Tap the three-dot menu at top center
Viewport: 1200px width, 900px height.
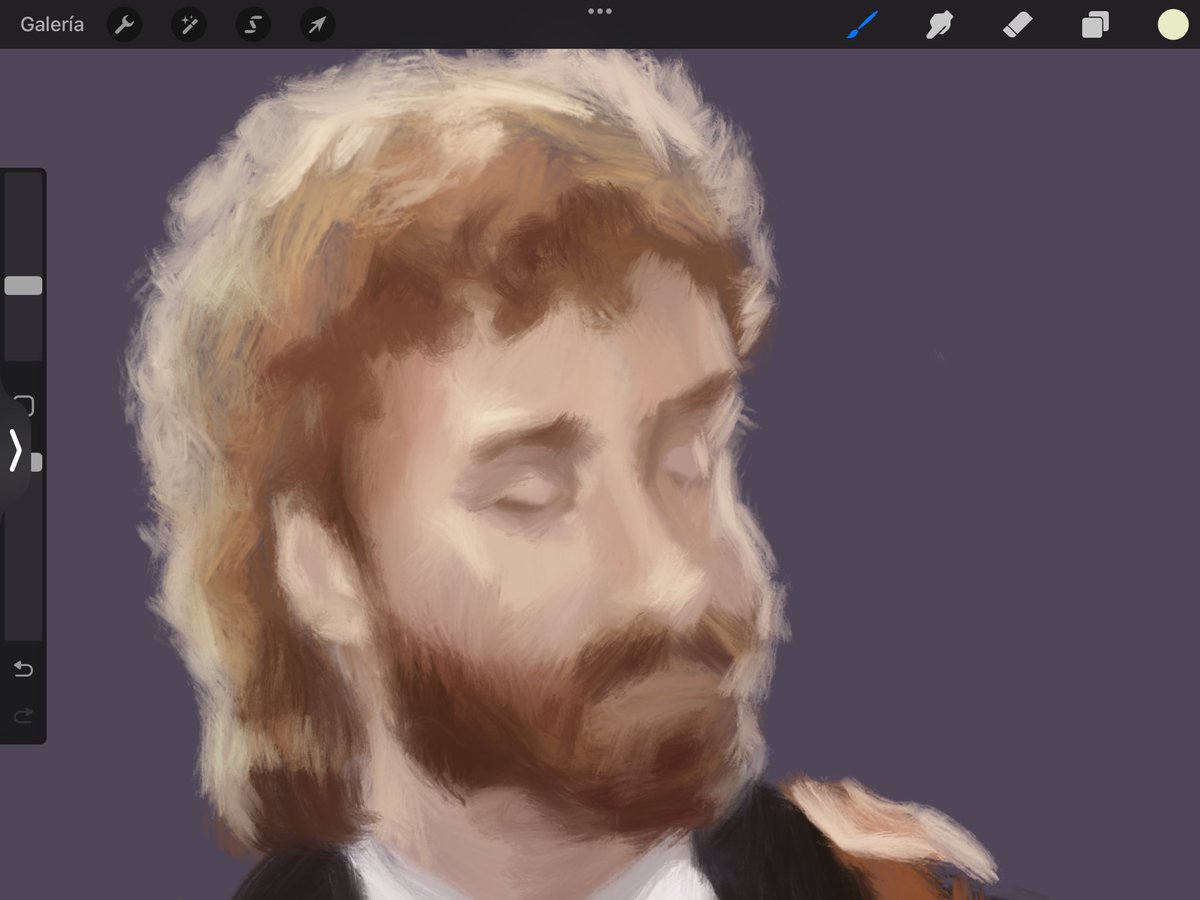(x=600, y=11)
